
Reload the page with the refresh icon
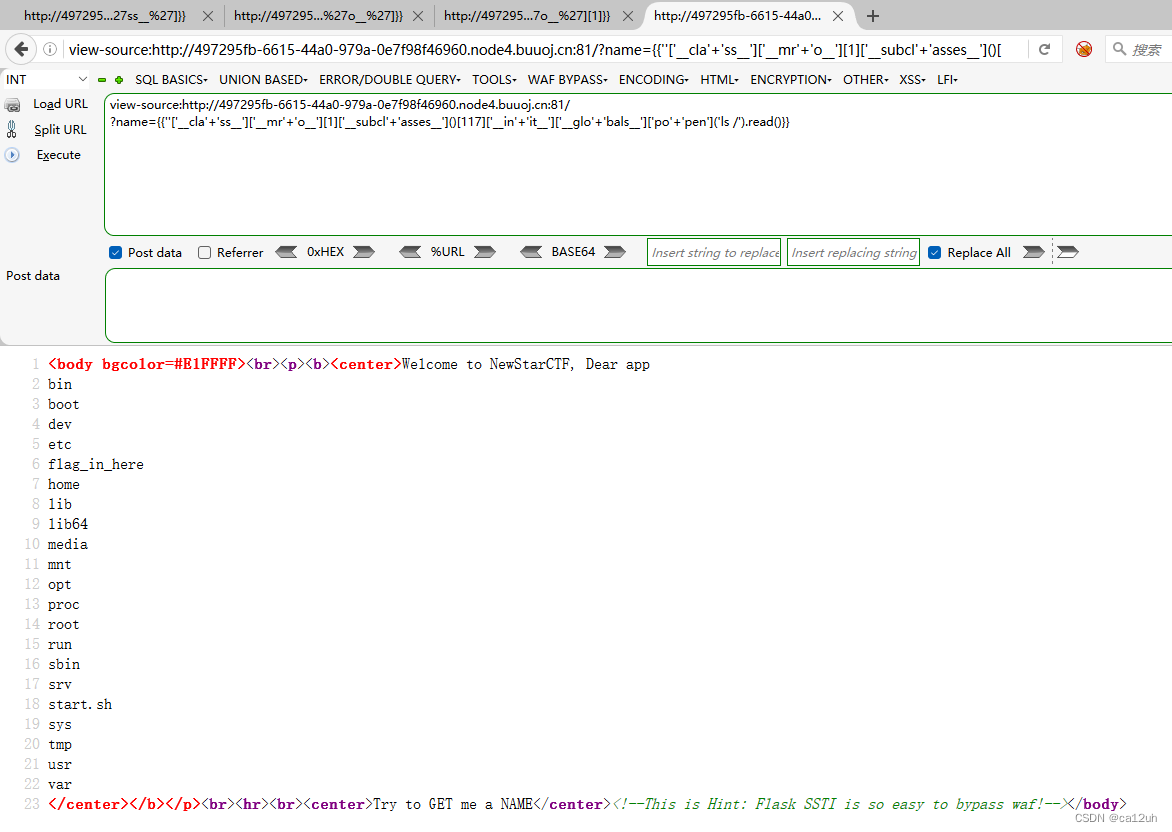tap(1044, 49)
